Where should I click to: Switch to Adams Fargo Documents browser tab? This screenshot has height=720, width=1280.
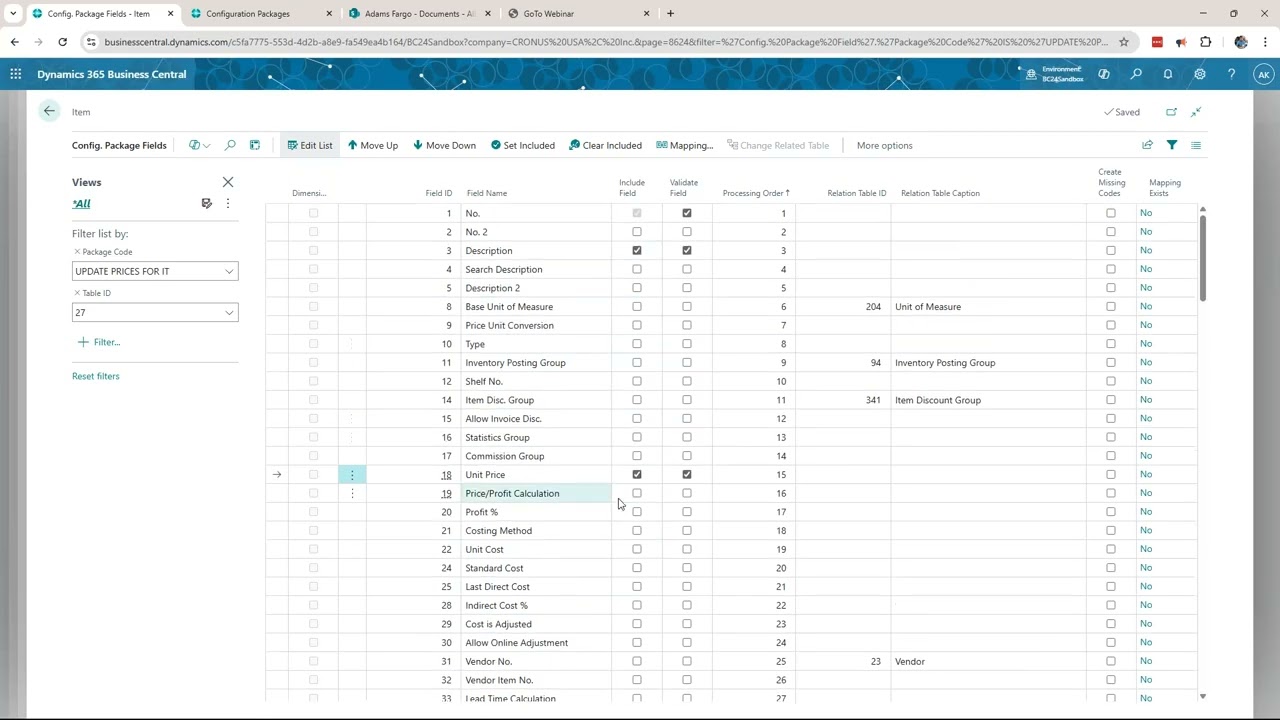point(418,13)
